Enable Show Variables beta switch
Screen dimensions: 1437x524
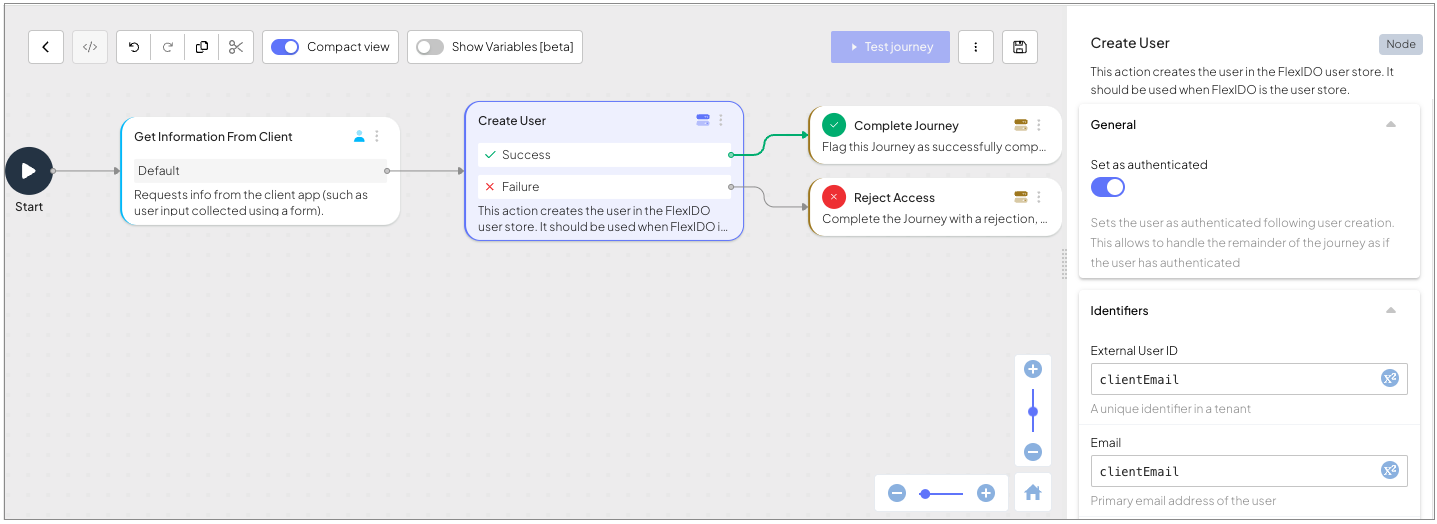pos(430,47)
